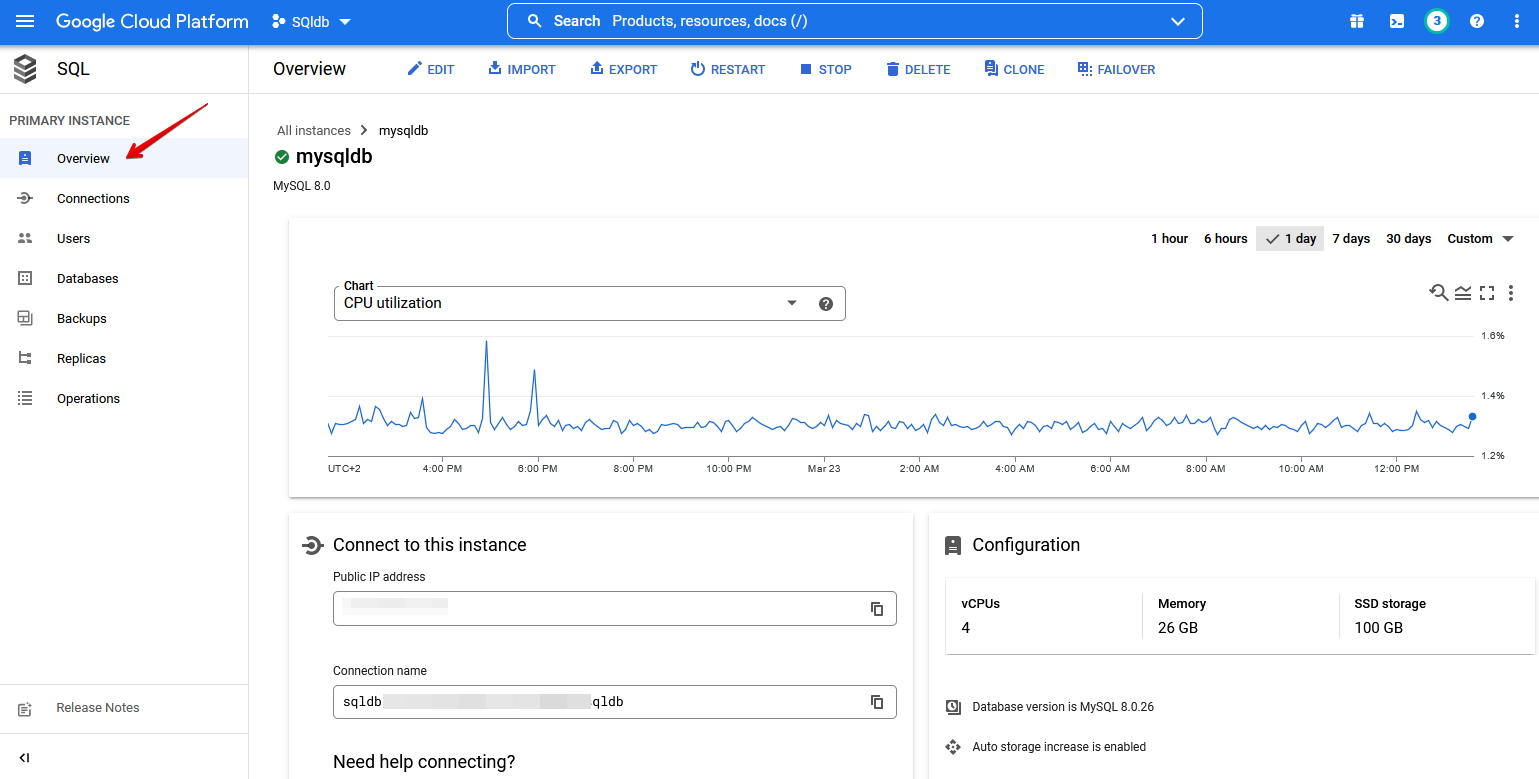Open notifications badge showing 3
Image resolution: width=1539 pixels, height=779 pixels.
click(1437, 21)
